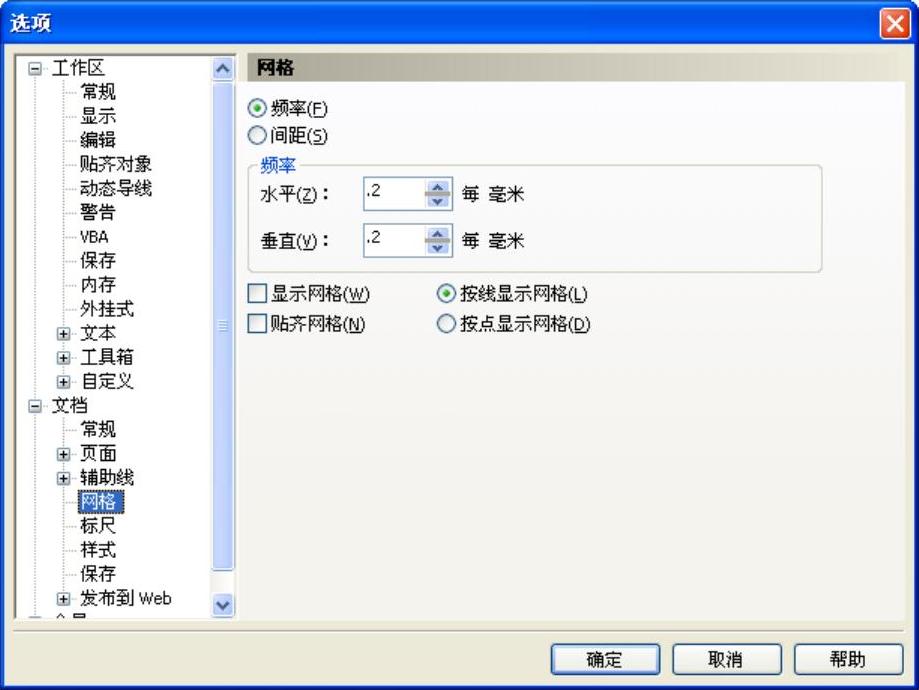Select 保存 under 文档
Screen dimensions: 919x690
(x=98, y=574)
